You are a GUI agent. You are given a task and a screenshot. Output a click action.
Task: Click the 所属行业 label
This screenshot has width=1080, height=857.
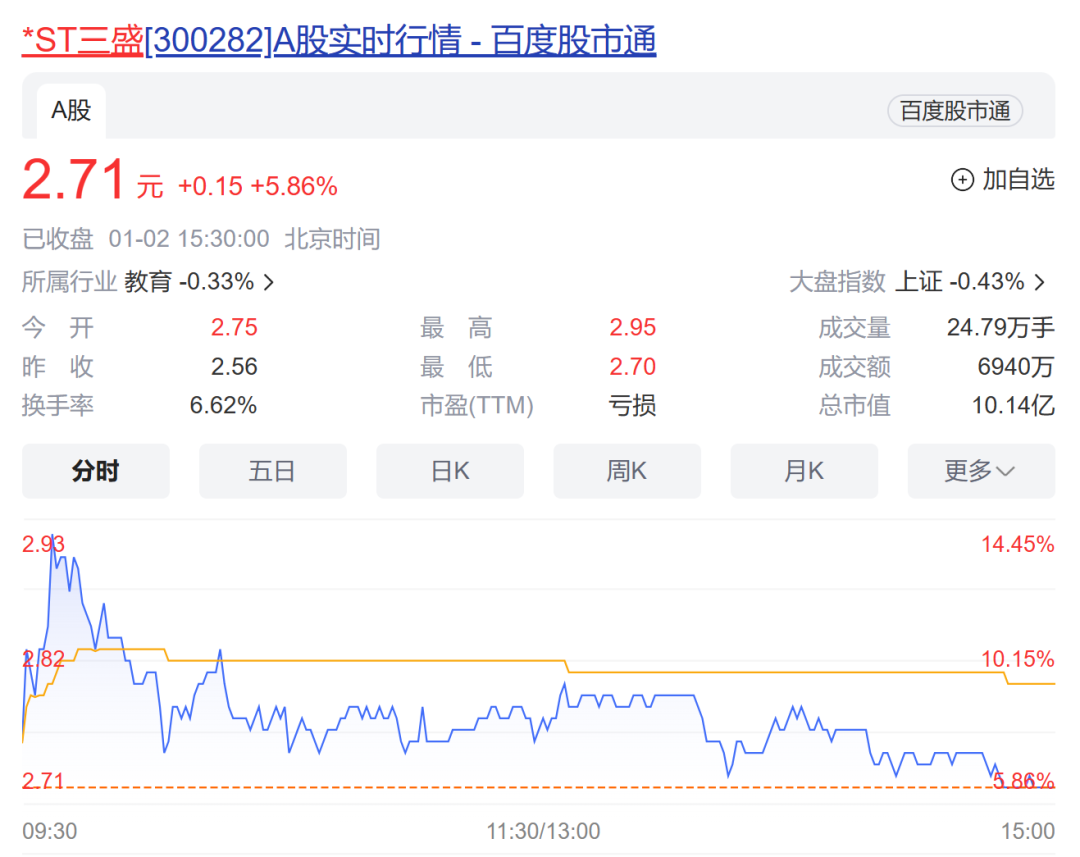(70, 282)
